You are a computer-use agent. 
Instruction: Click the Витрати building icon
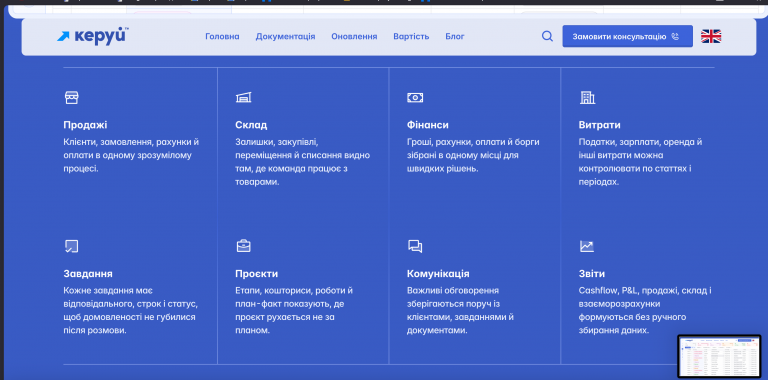click(x=587, y=97)
